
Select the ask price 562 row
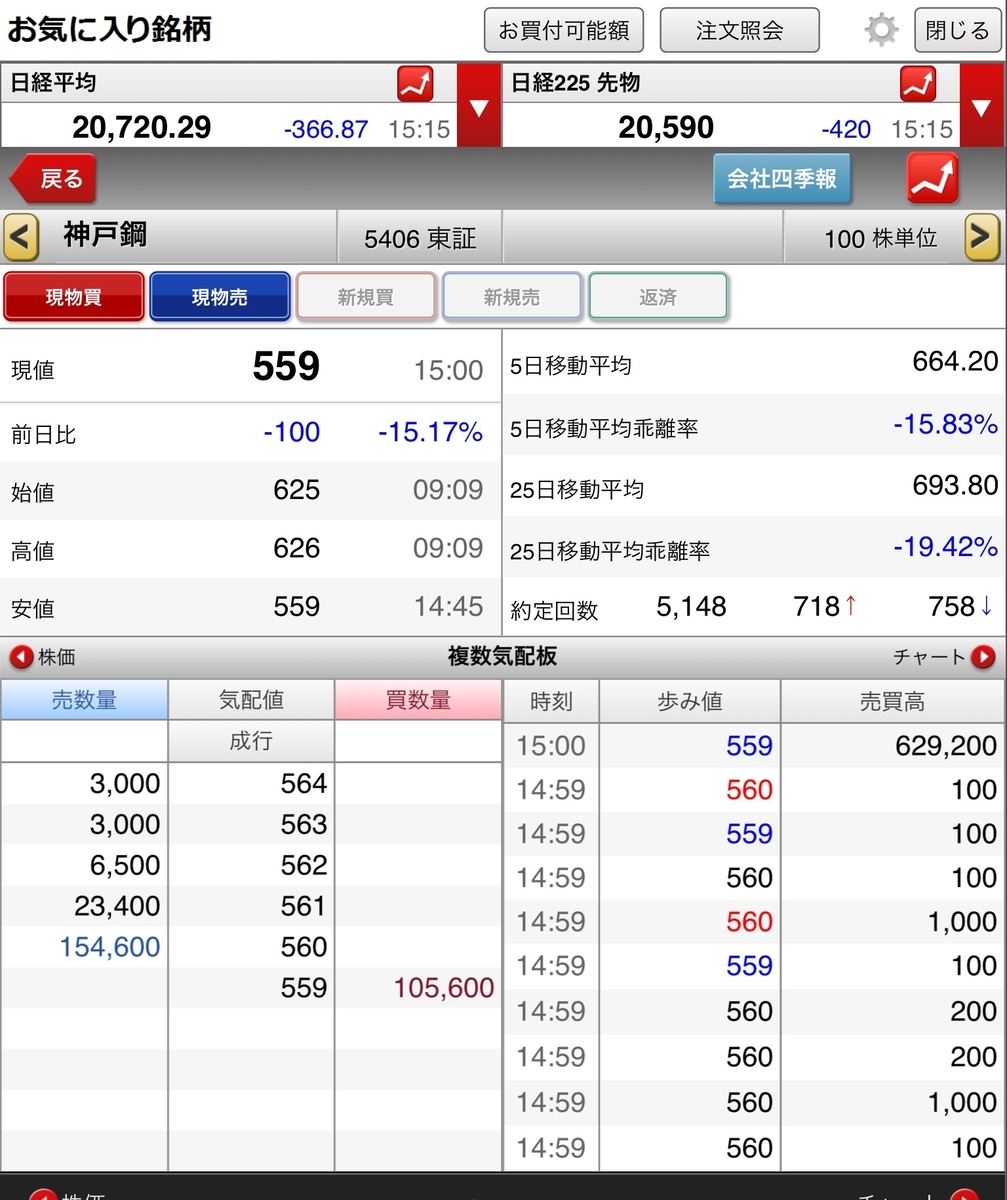click(x=250, y=865)
